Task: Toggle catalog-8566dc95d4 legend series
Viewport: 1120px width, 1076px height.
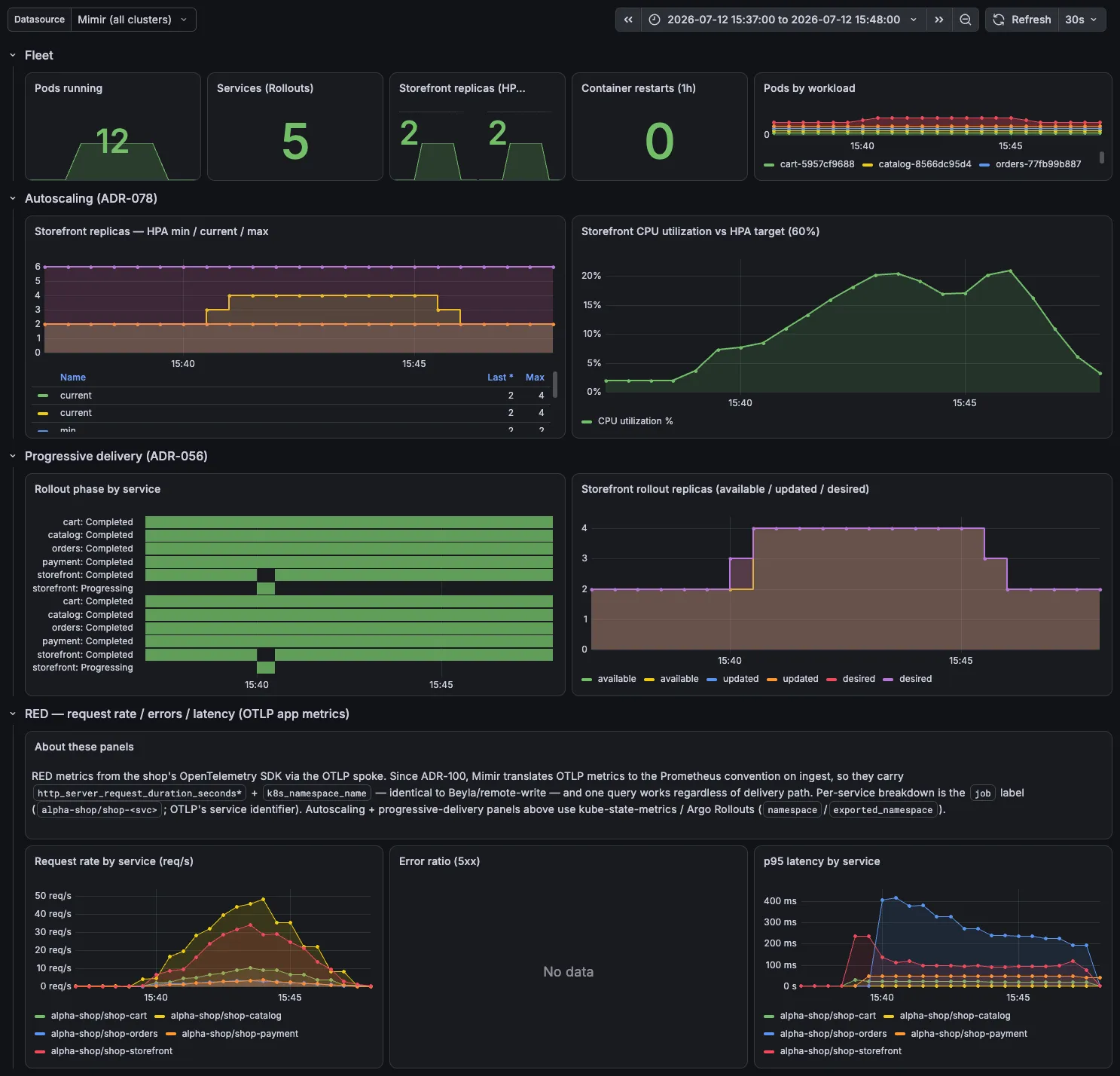Action: [x=924, y=164]
